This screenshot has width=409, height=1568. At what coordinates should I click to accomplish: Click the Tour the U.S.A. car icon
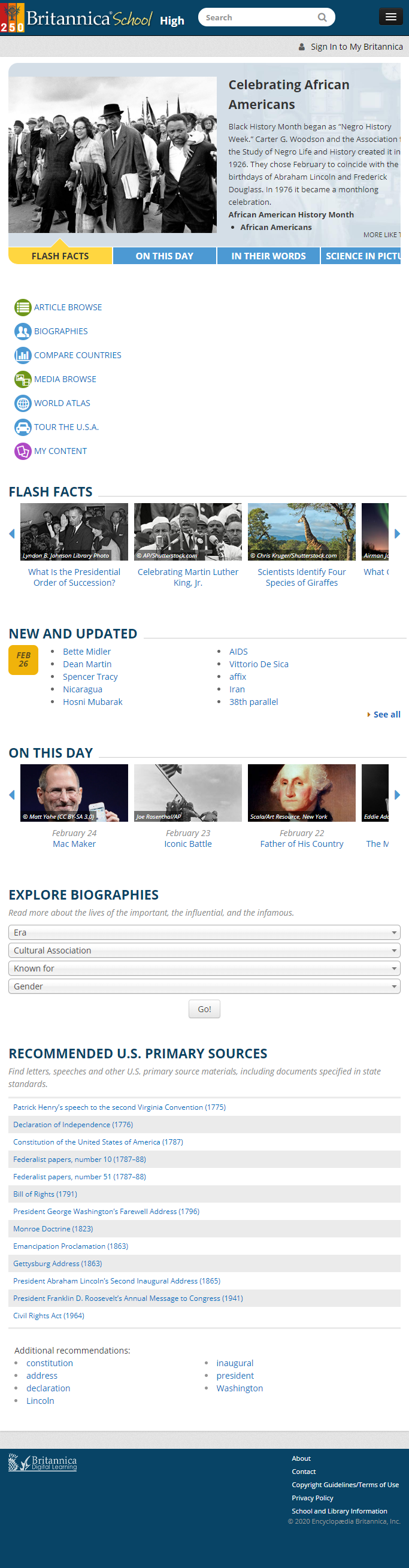[x=23, y=427]
